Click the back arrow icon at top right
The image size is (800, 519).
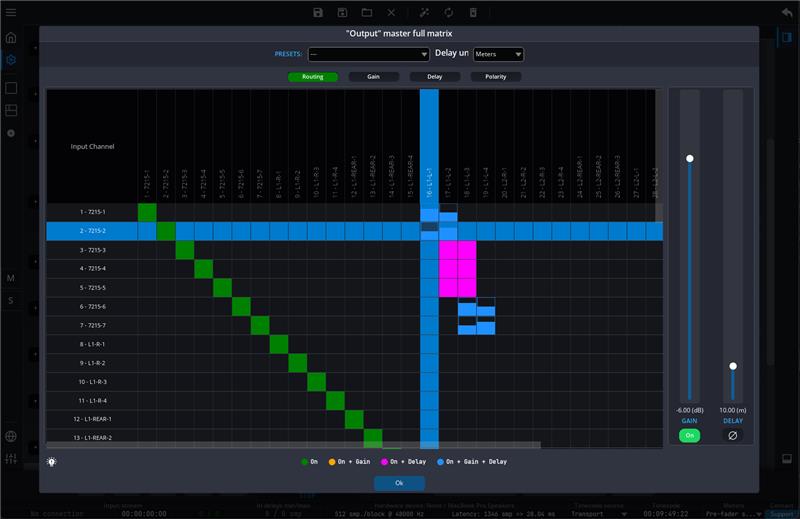pyautogui.click(x=786, y=13)
